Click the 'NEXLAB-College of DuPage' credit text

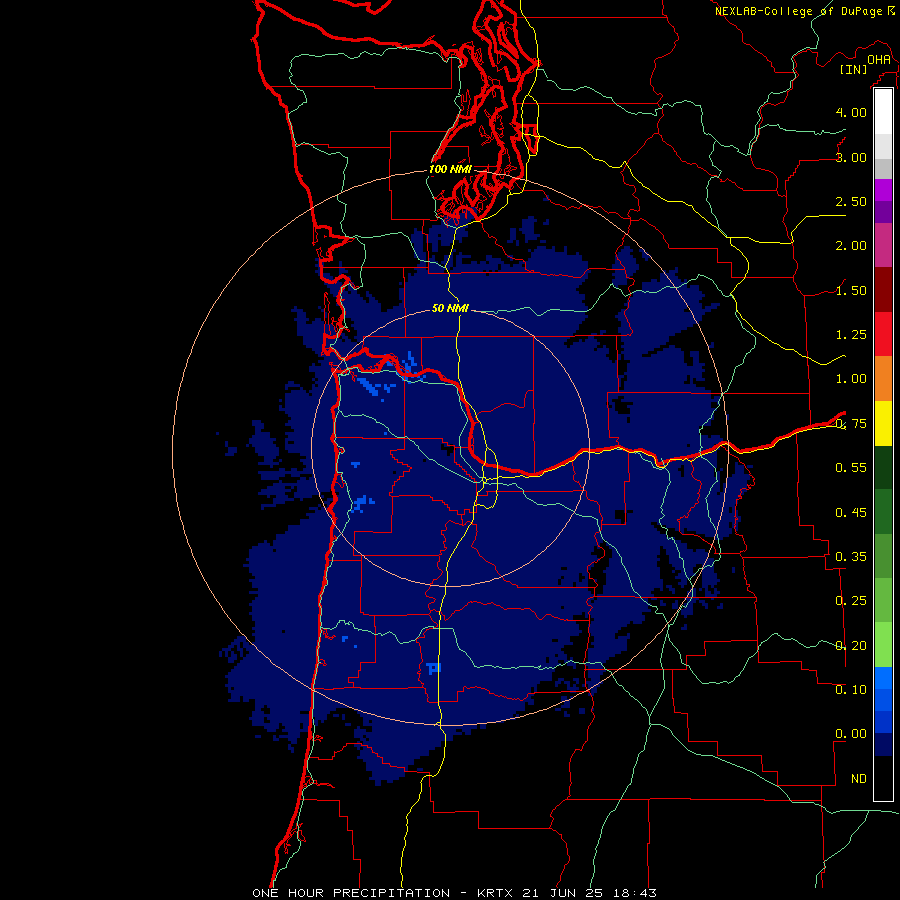798,11
